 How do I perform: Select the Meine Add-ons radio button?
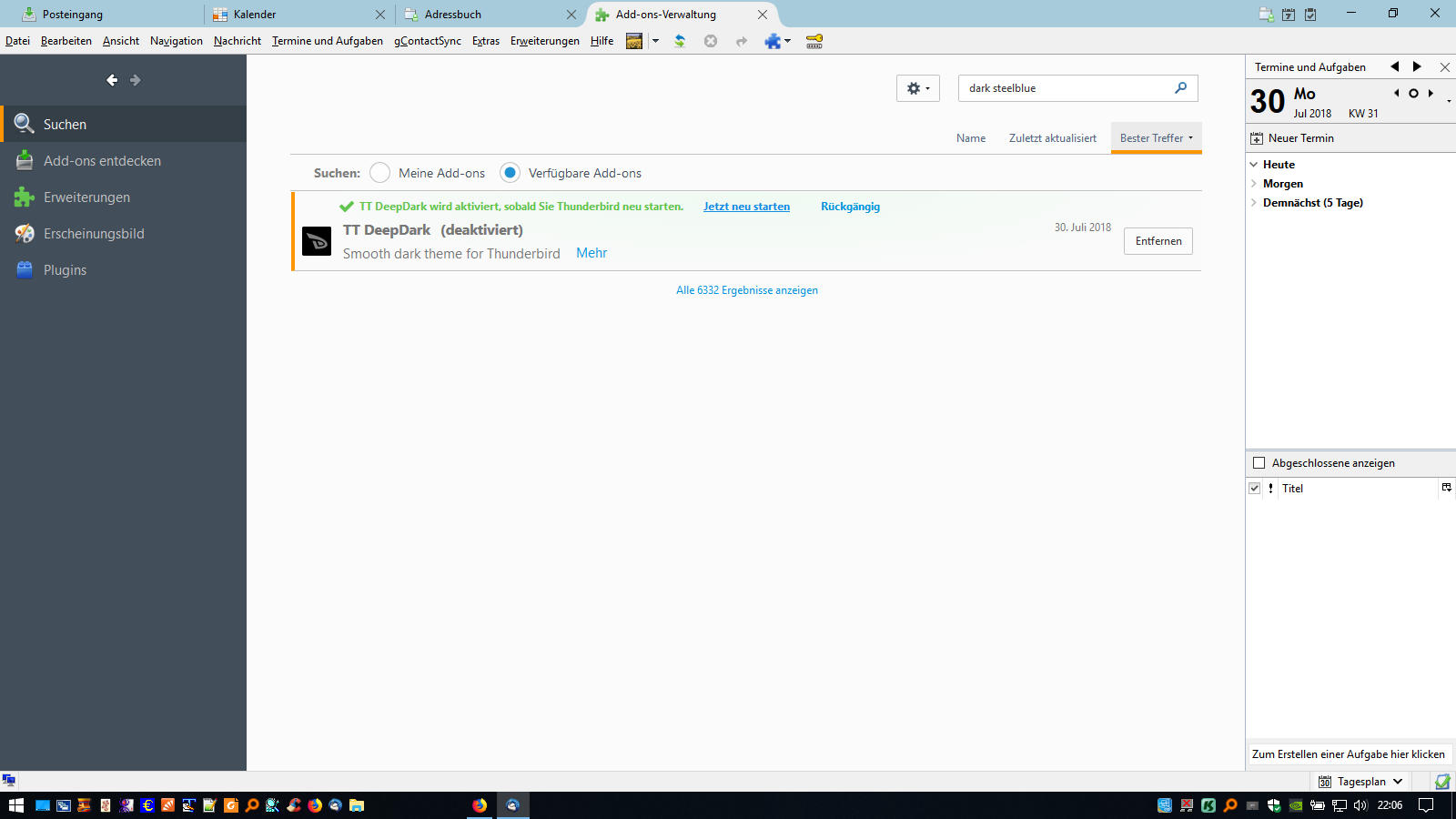coord(380,173)
